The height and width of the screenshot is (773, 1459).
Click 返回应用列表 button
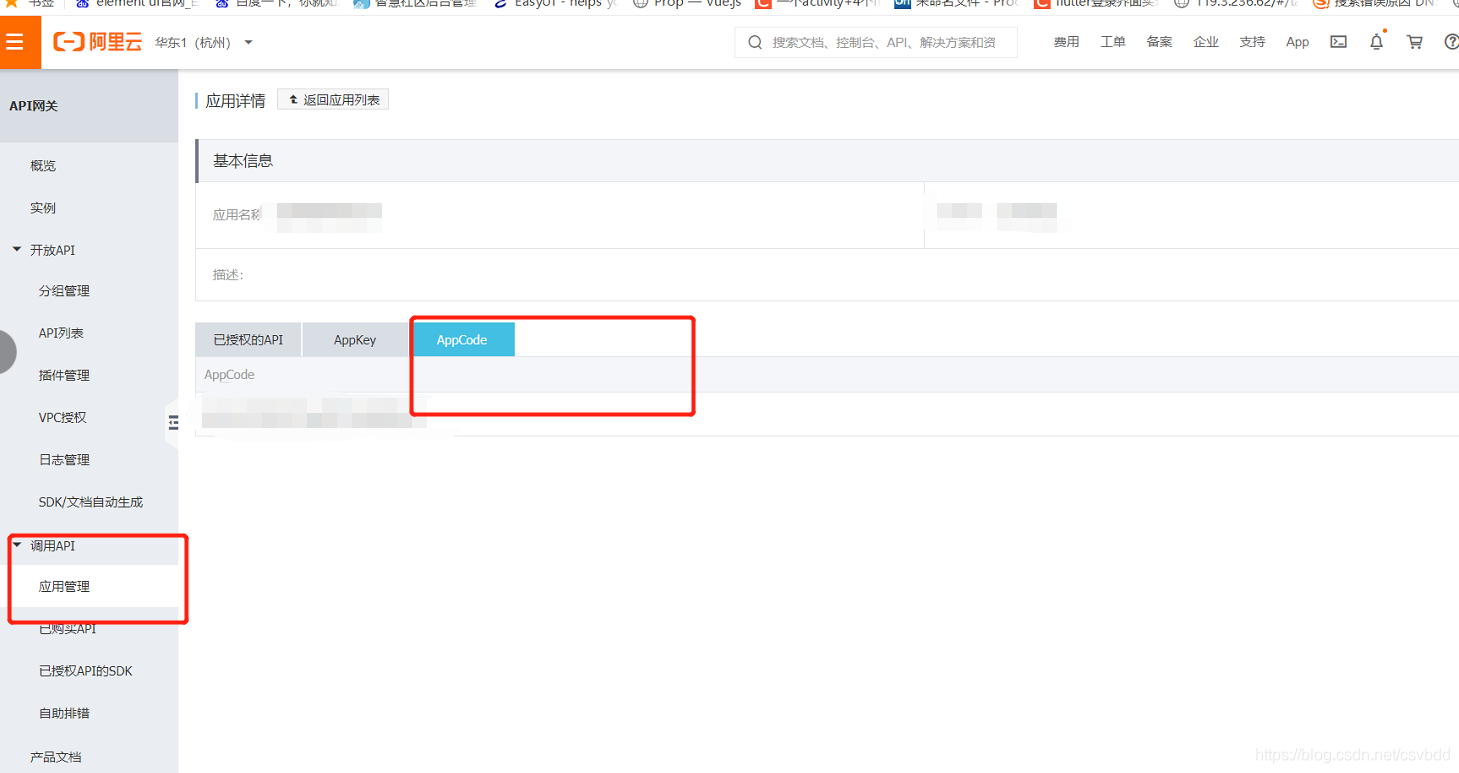pyautogui.click(x=333, y=100)
